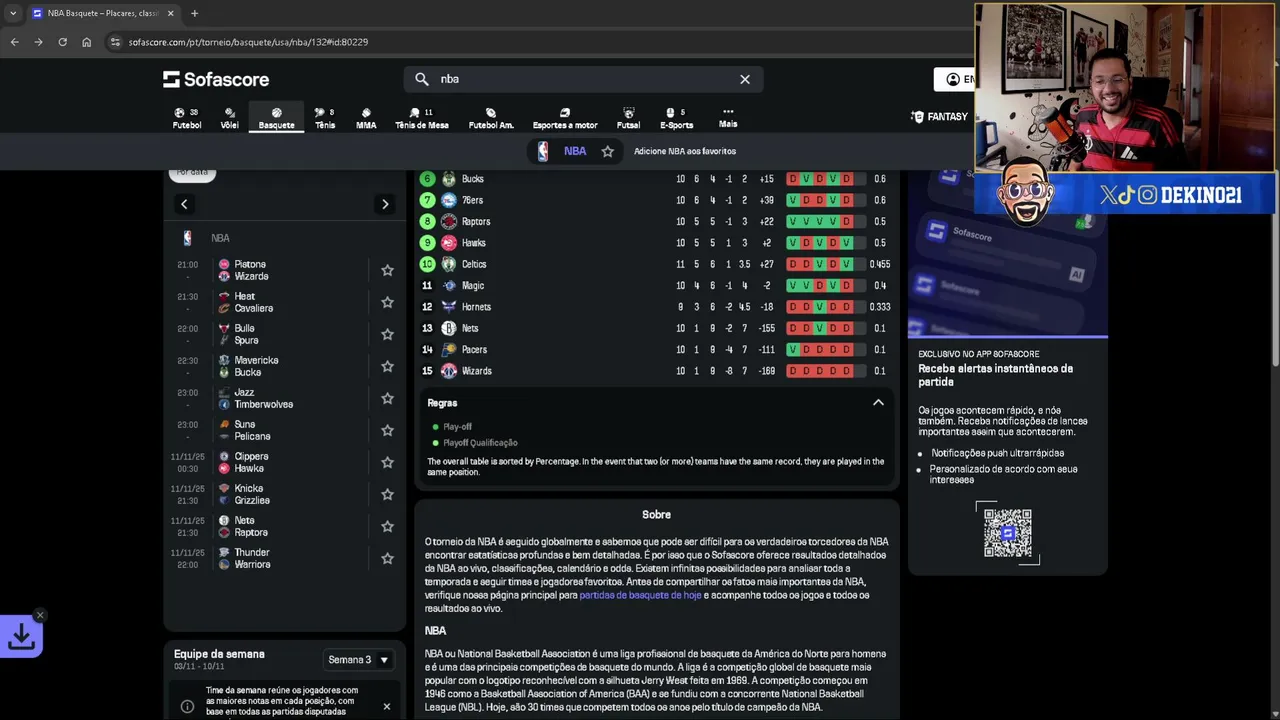Screen dimensions: 1280x720
Task: Click the info icon in Equipe da semana
Action: 187,706
